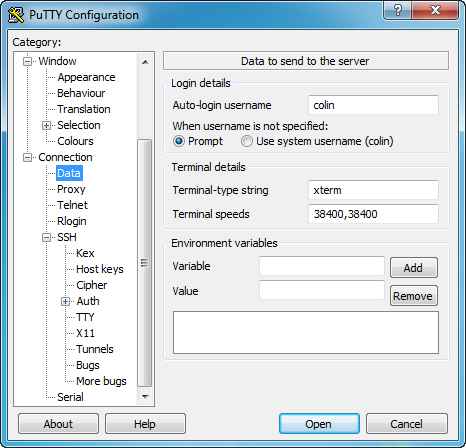Click the PuTTY icon in title bar
466x448 pixels.
click(x=16, y=15)
